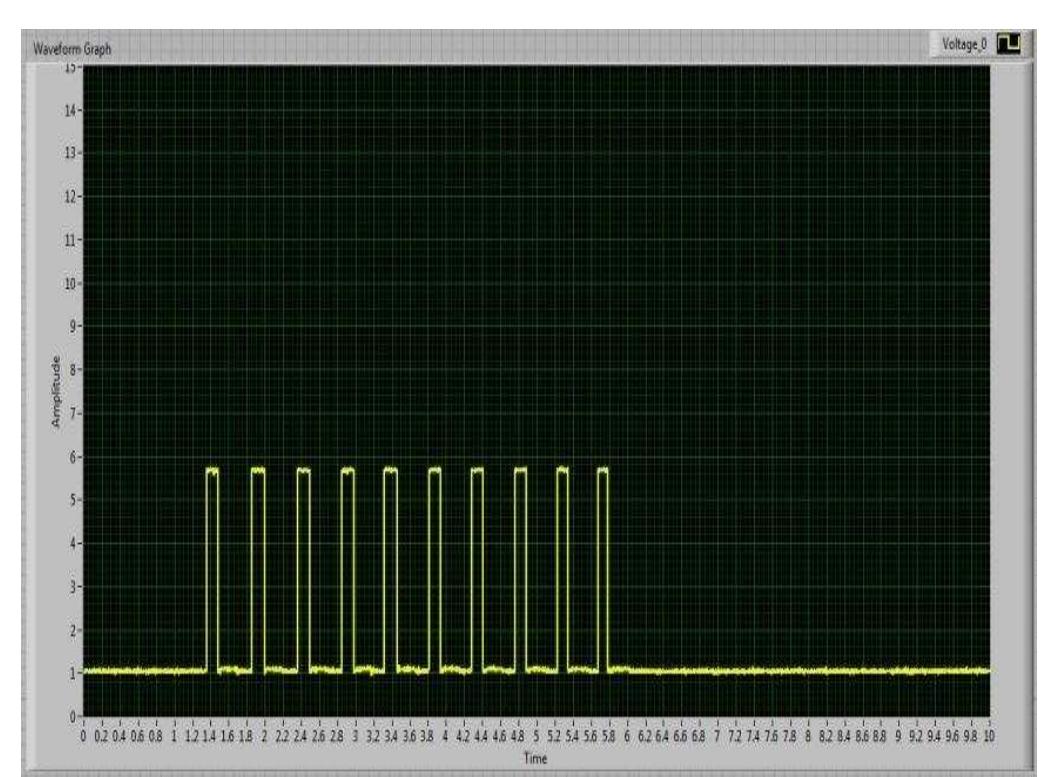Click the x-axis tick value 6.6
This screenshot has height=777, width=1051.
pos(680,736)
